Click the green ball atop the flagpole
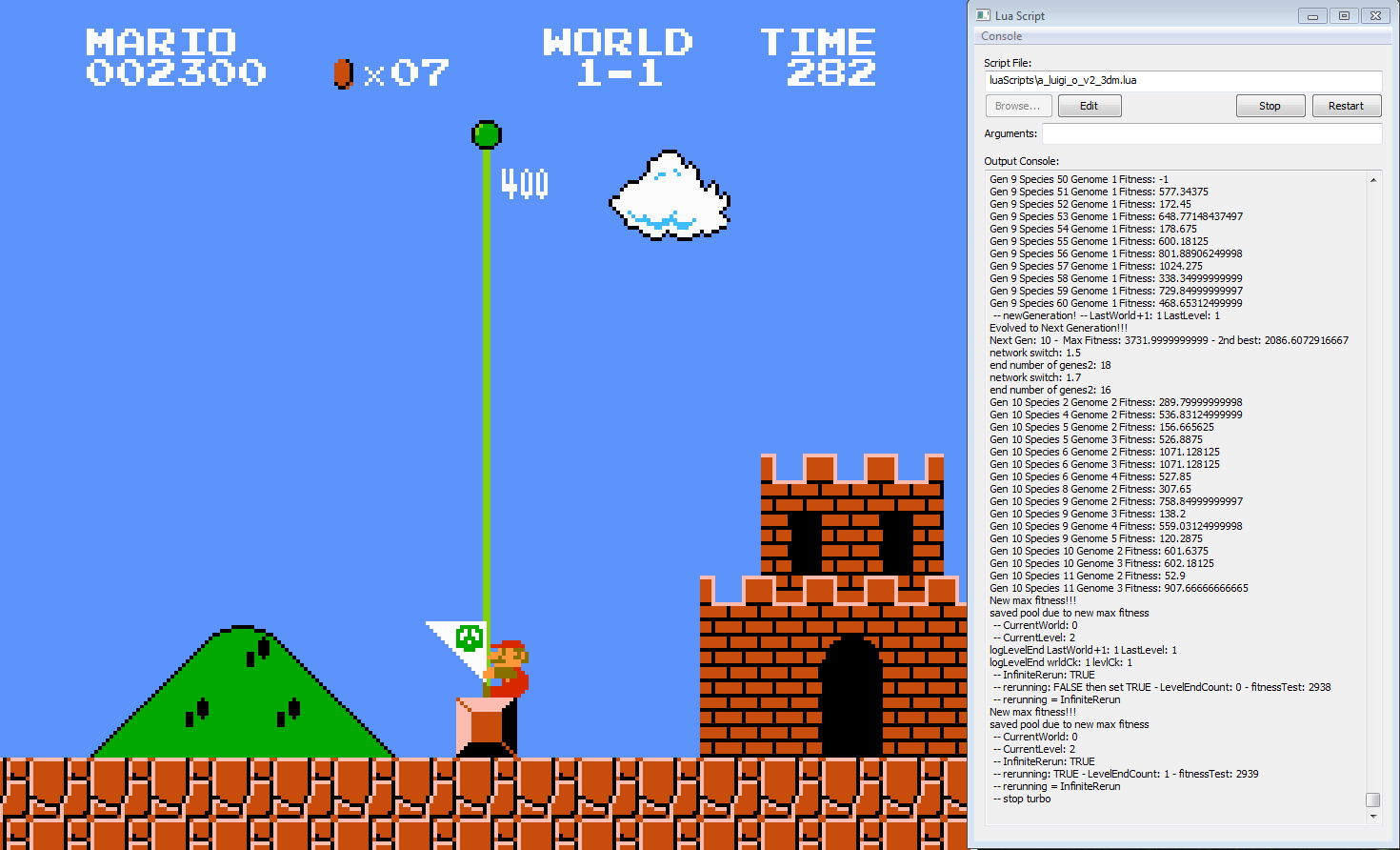This screenshot has width=1400, height=850. click(487, 135)
